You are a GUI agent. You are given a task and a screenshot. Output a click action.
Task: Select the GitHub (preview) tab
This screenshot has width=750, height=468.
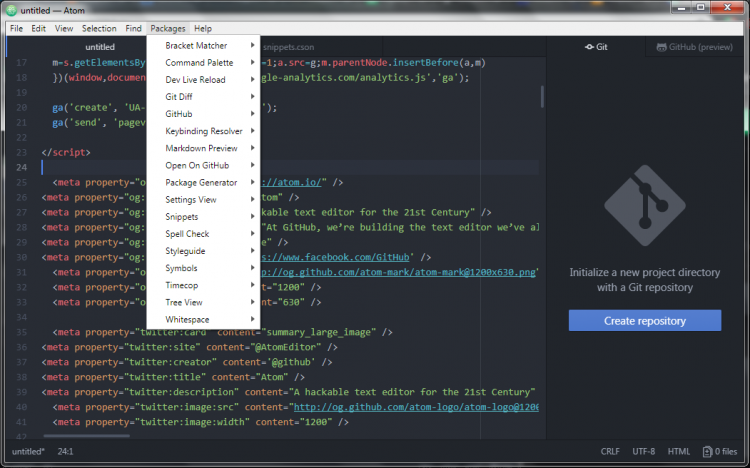click(x=695, y=47)
